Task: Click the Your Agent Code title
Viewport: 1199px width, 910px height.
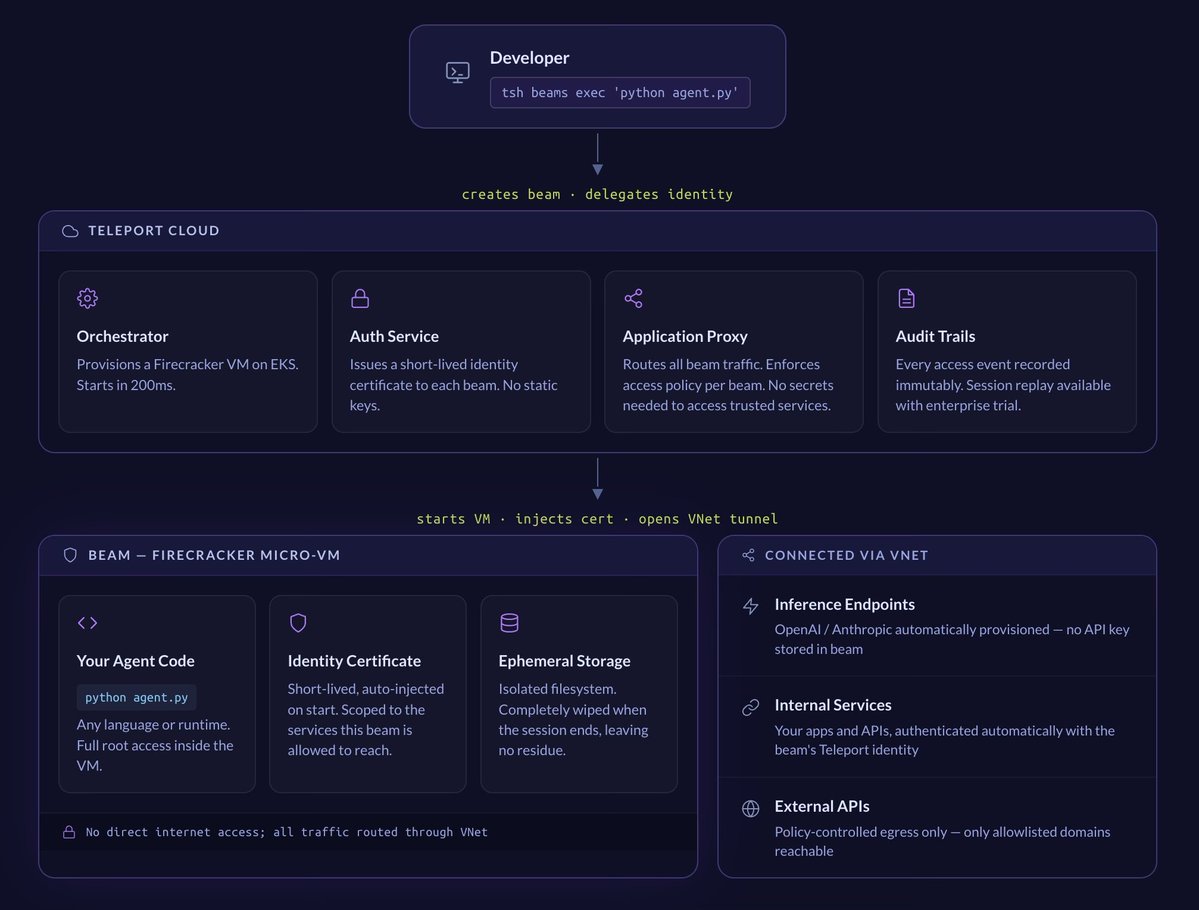Action: pos(135,661)
